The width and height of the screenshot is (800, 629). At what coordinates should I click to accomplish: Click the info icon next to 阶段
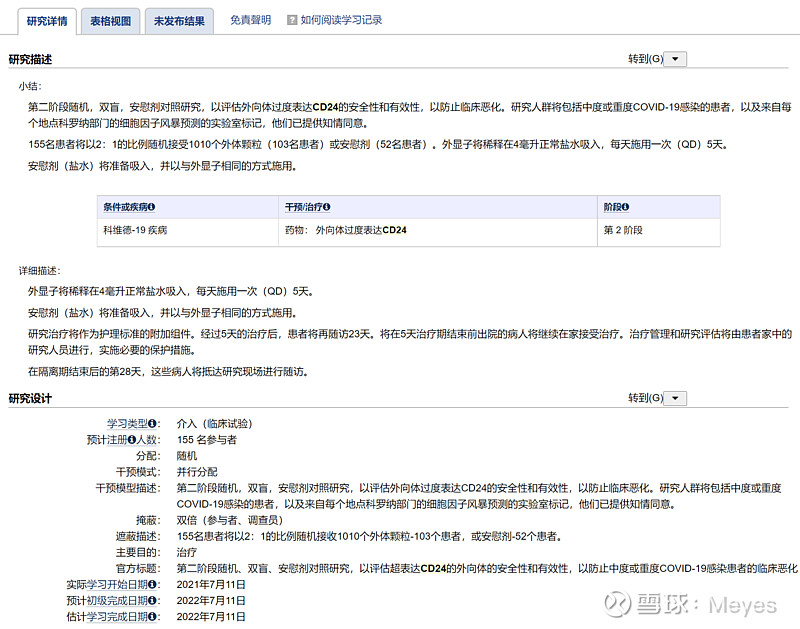(626, 207)
